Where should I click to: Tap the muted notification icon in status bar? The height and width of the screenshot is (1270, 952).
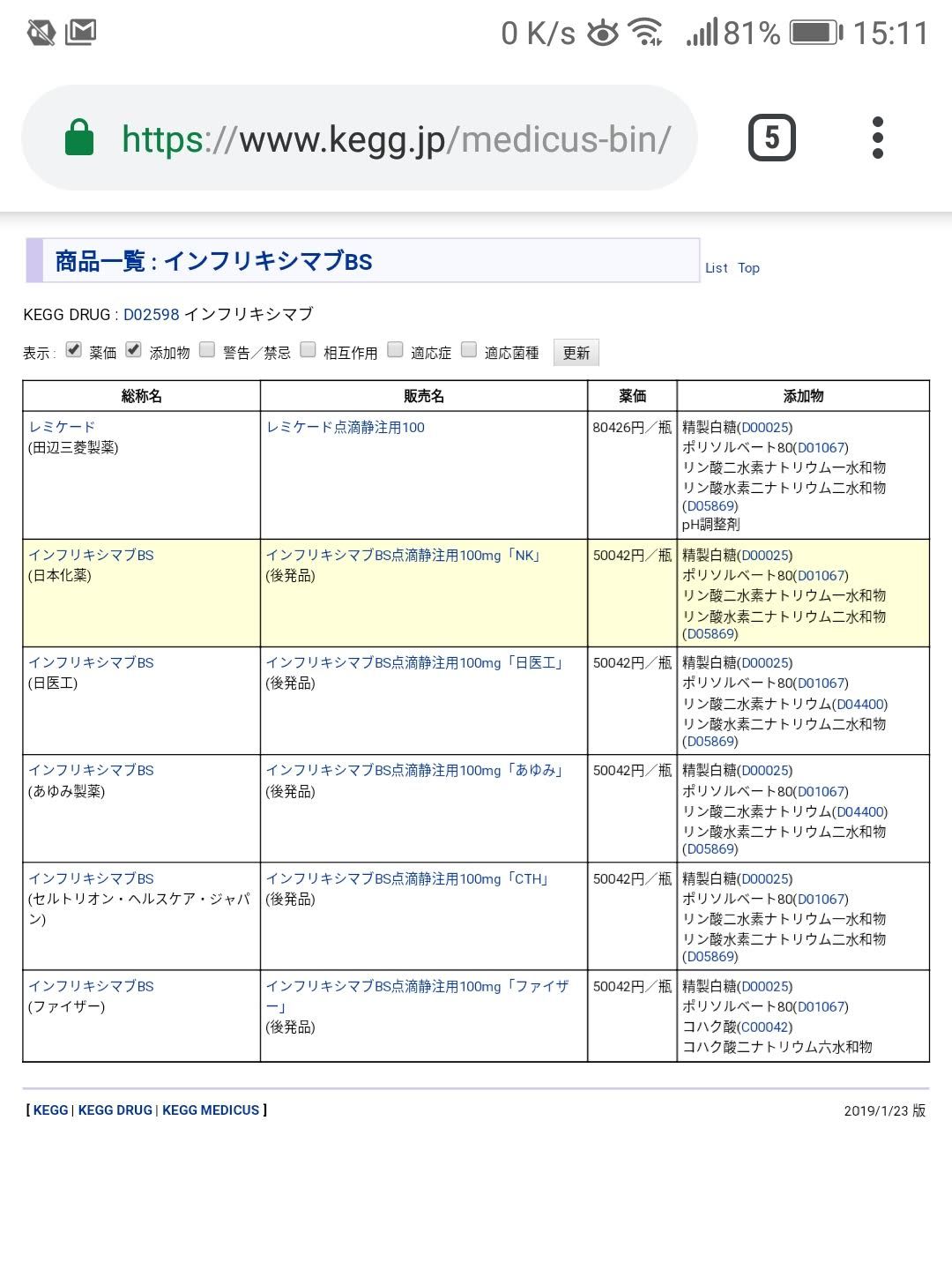coord(41,34)
